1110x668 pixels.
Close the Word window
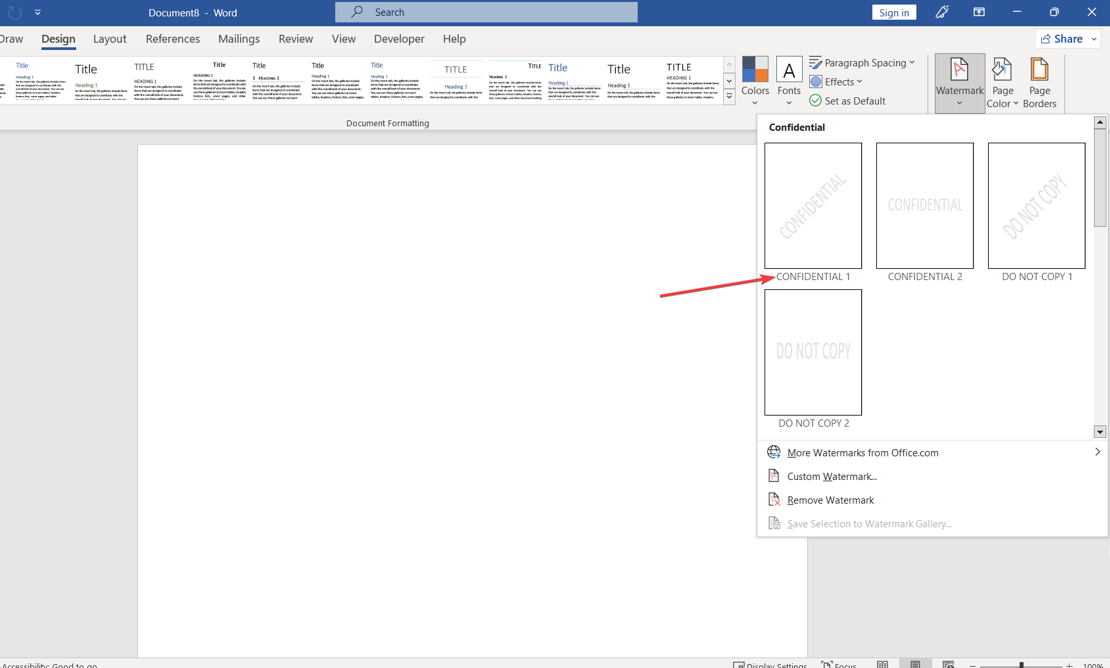click(1092, 12)
